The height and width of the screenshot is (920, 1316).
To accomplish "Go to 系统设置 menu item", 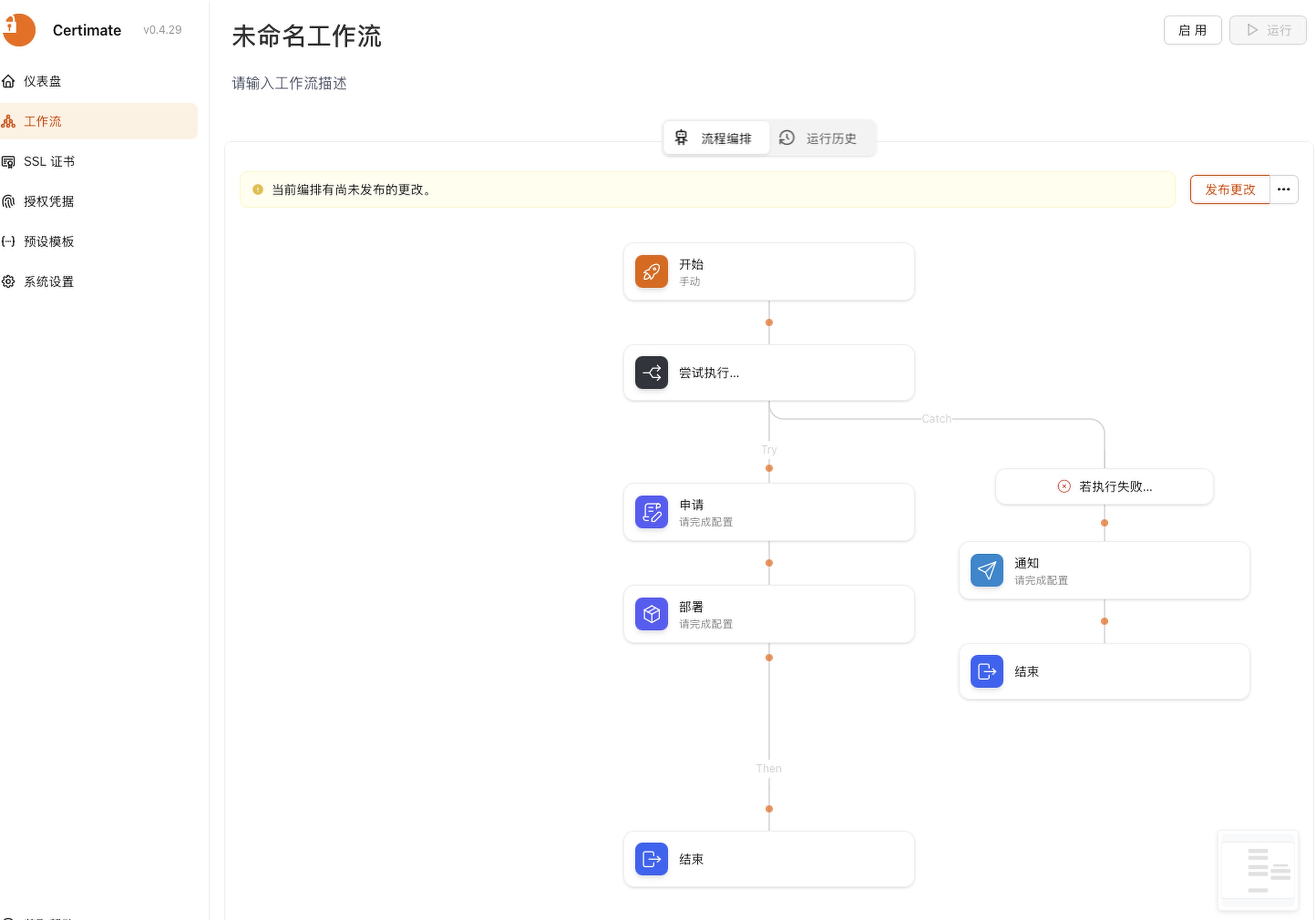I will [98, 282].
